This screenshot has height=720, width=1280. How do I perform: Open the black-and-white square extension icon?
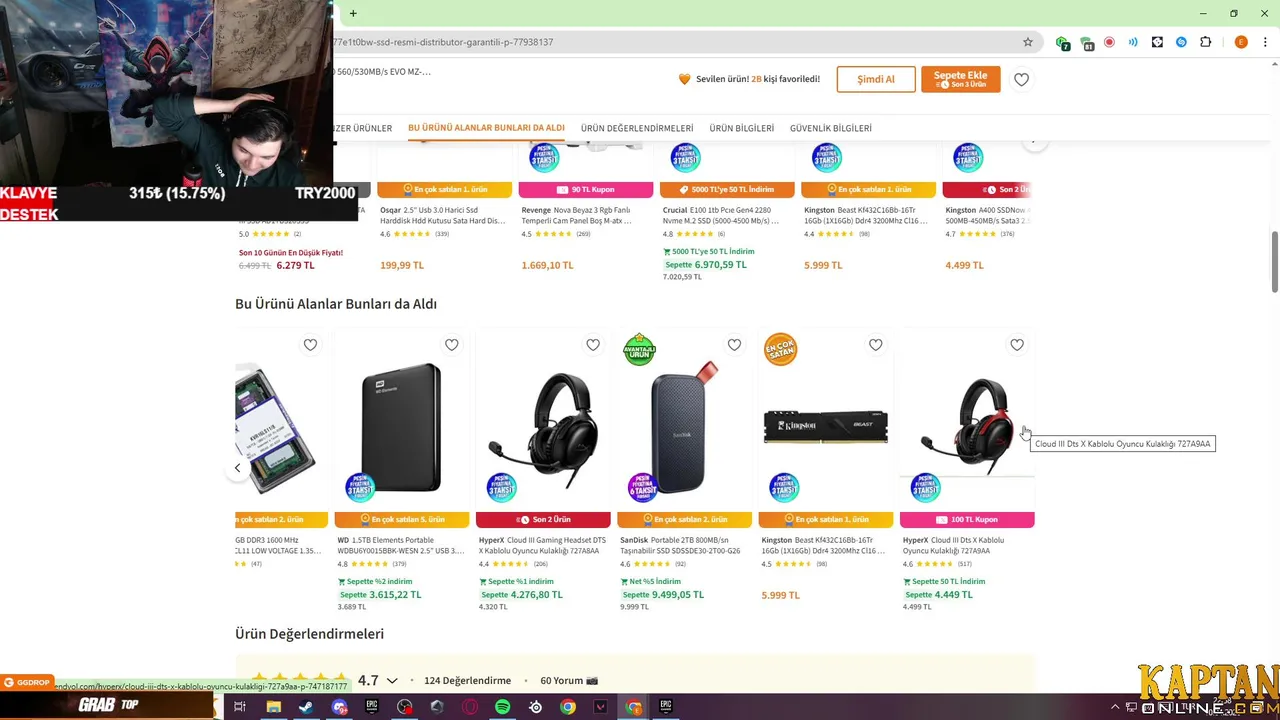click(1157, 42)
